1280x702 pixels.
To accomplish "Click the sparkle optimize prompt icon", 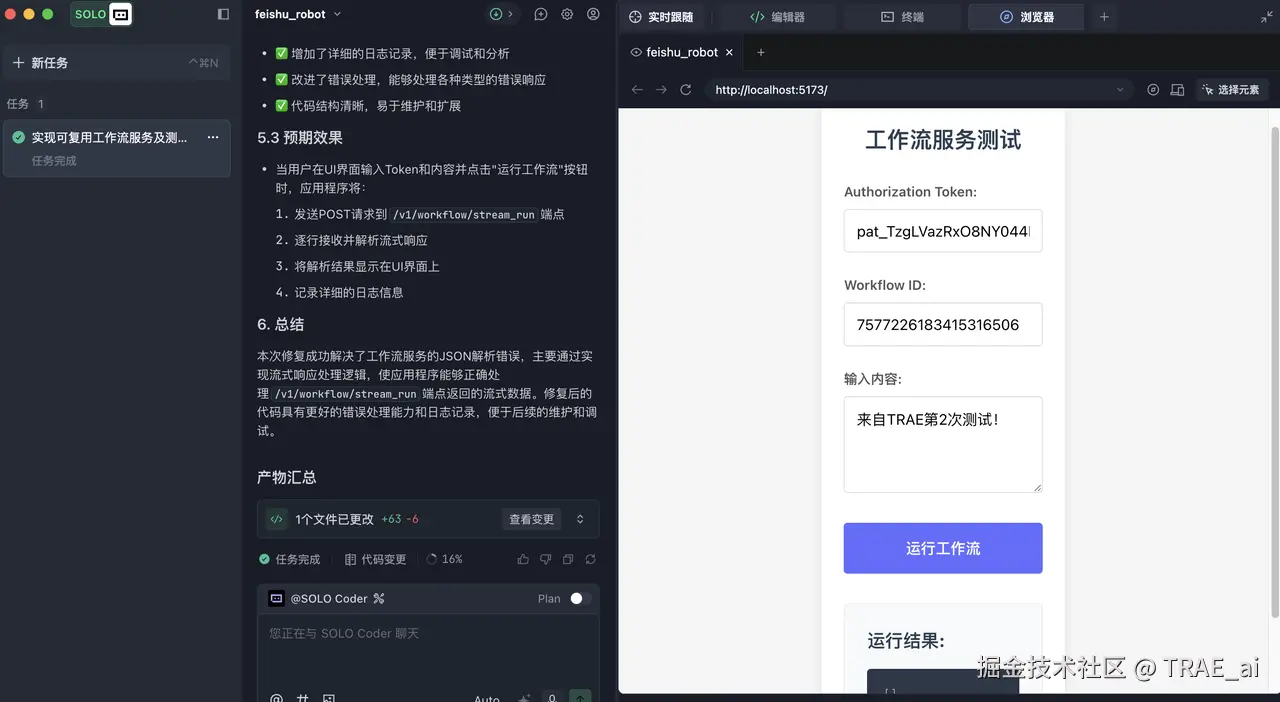I will 523,699.
